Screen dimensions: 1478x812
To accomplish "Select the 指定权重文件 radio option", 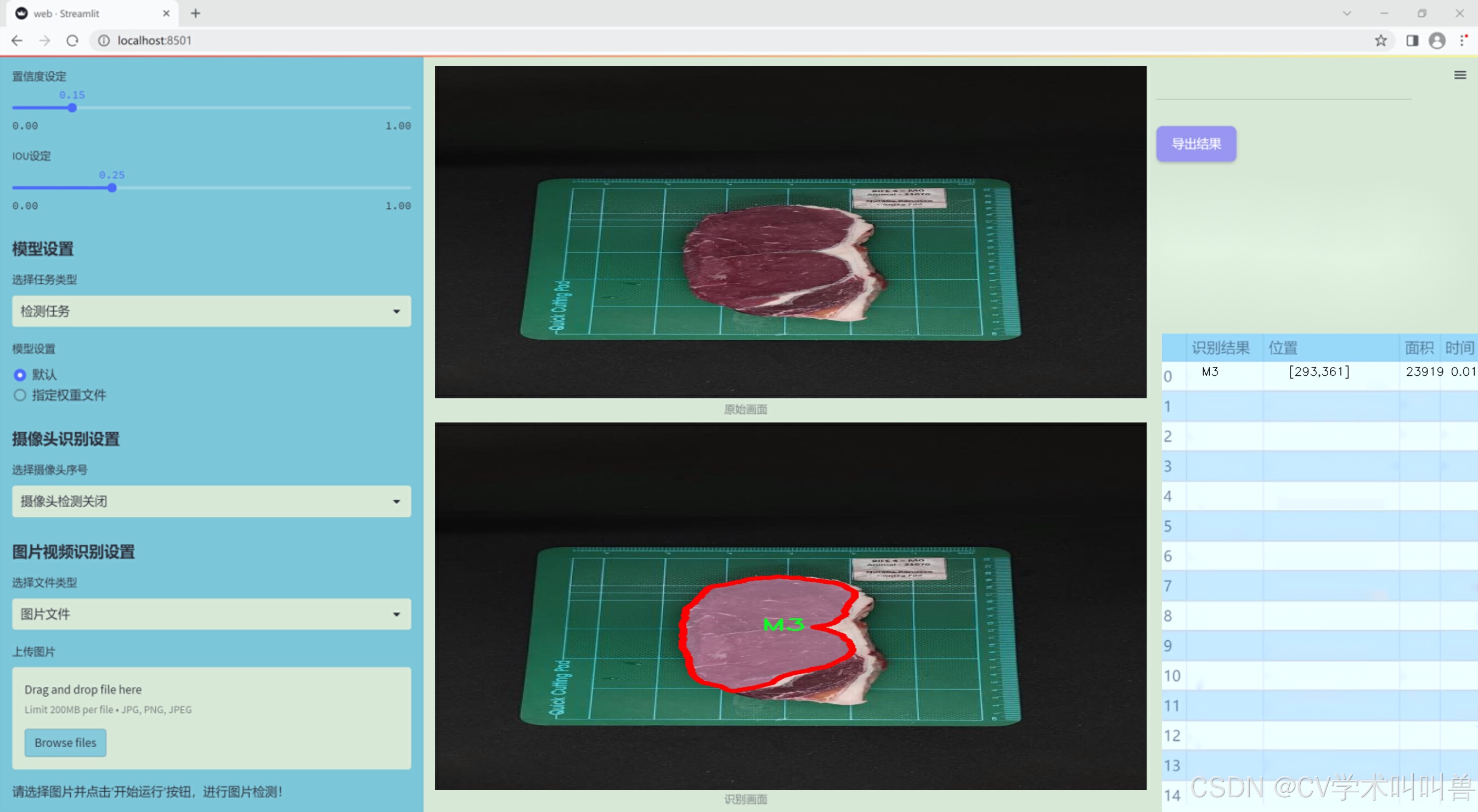I will (20, 395).
